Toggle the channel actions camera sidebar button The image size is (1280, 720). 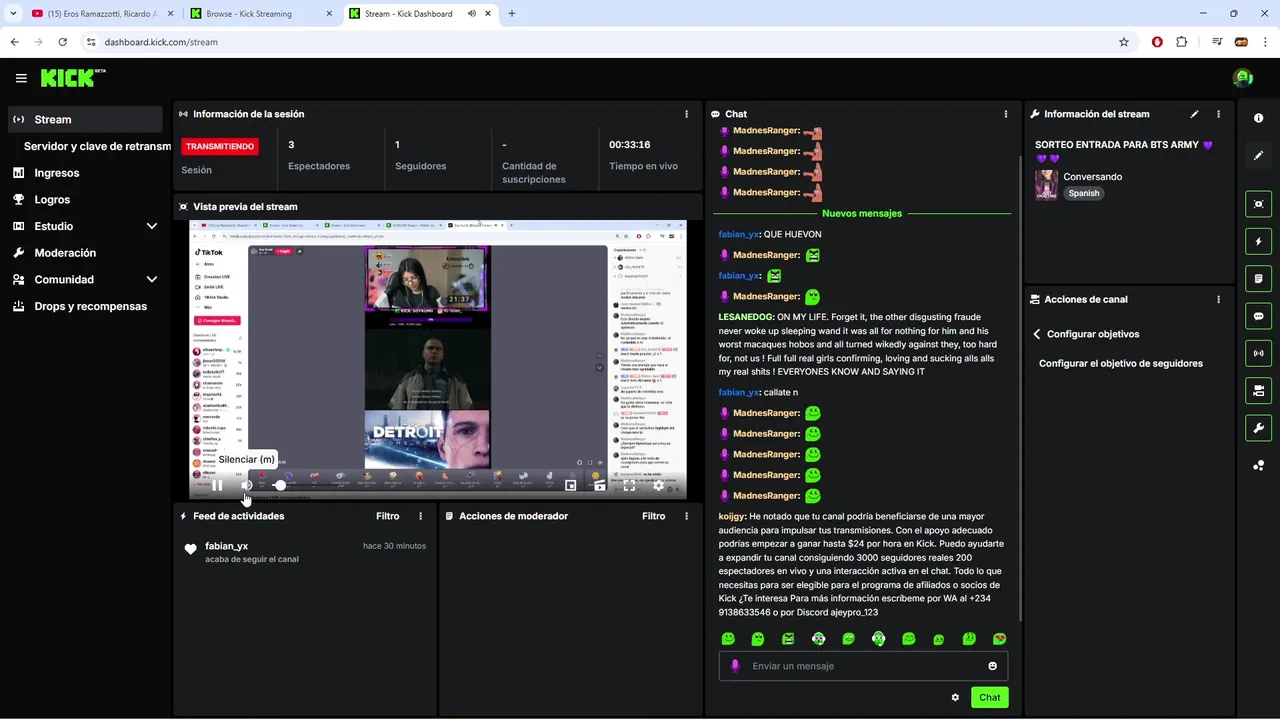[1258, 390]
